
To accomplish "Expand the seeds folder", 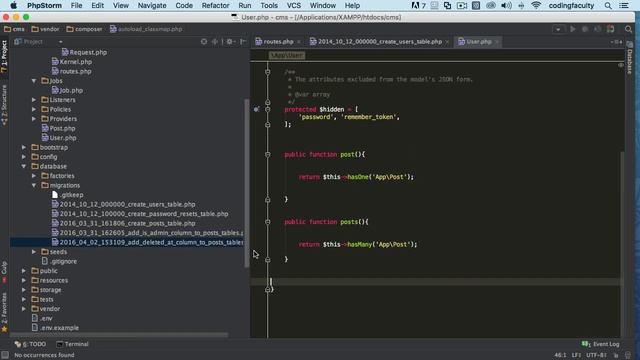I will (x=34, y=252).
